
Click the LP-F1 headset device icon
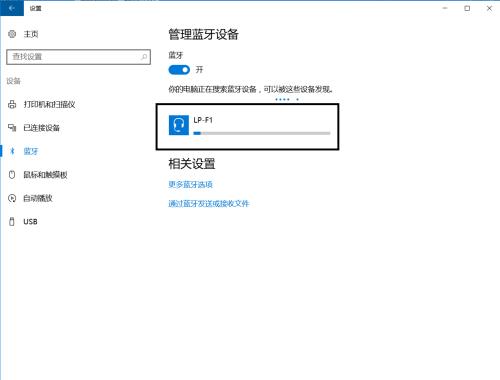coord(179,125)
